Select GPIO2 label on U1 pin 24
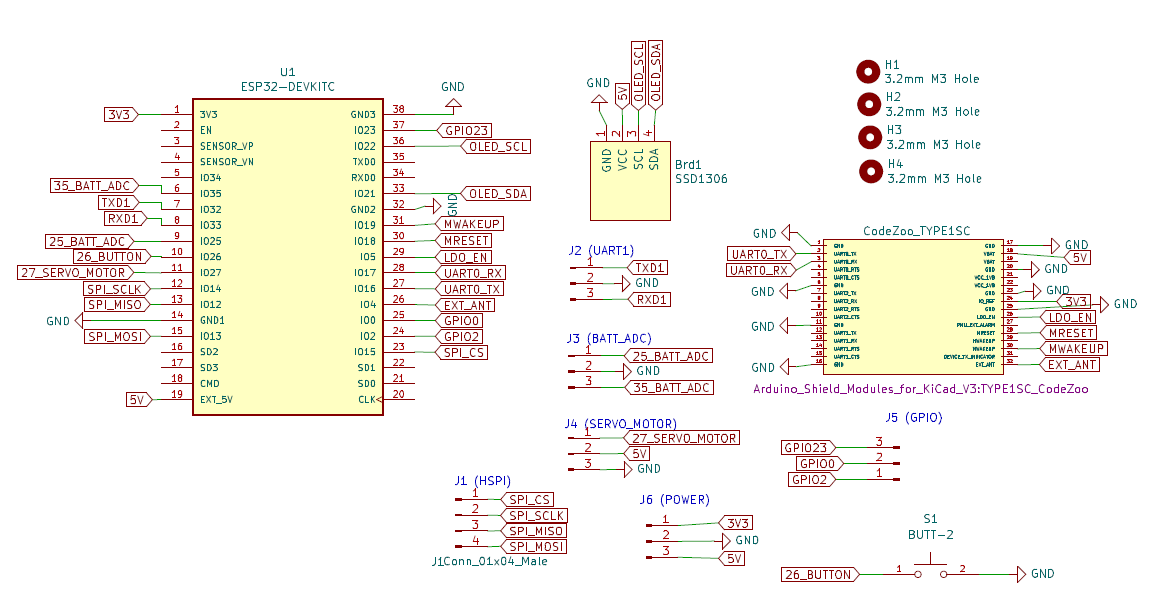 (460, 337)
